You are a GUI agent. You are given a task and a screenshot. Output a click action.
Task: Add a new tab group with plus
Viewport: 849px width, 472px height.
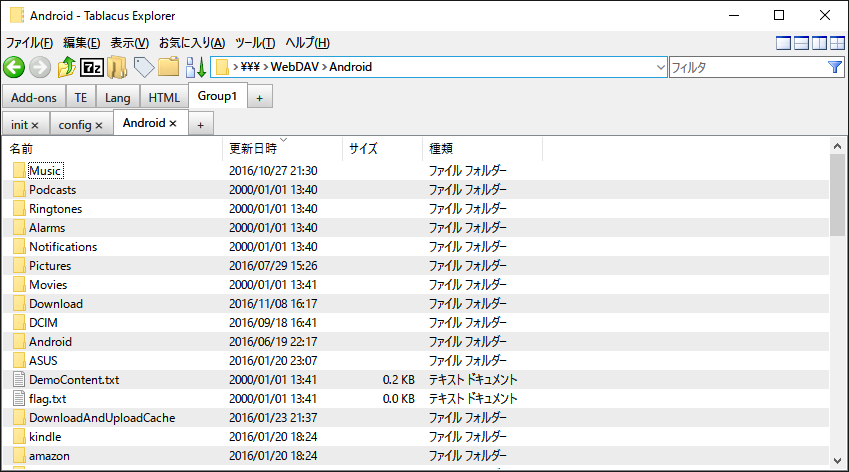click(x=260, y=98)
